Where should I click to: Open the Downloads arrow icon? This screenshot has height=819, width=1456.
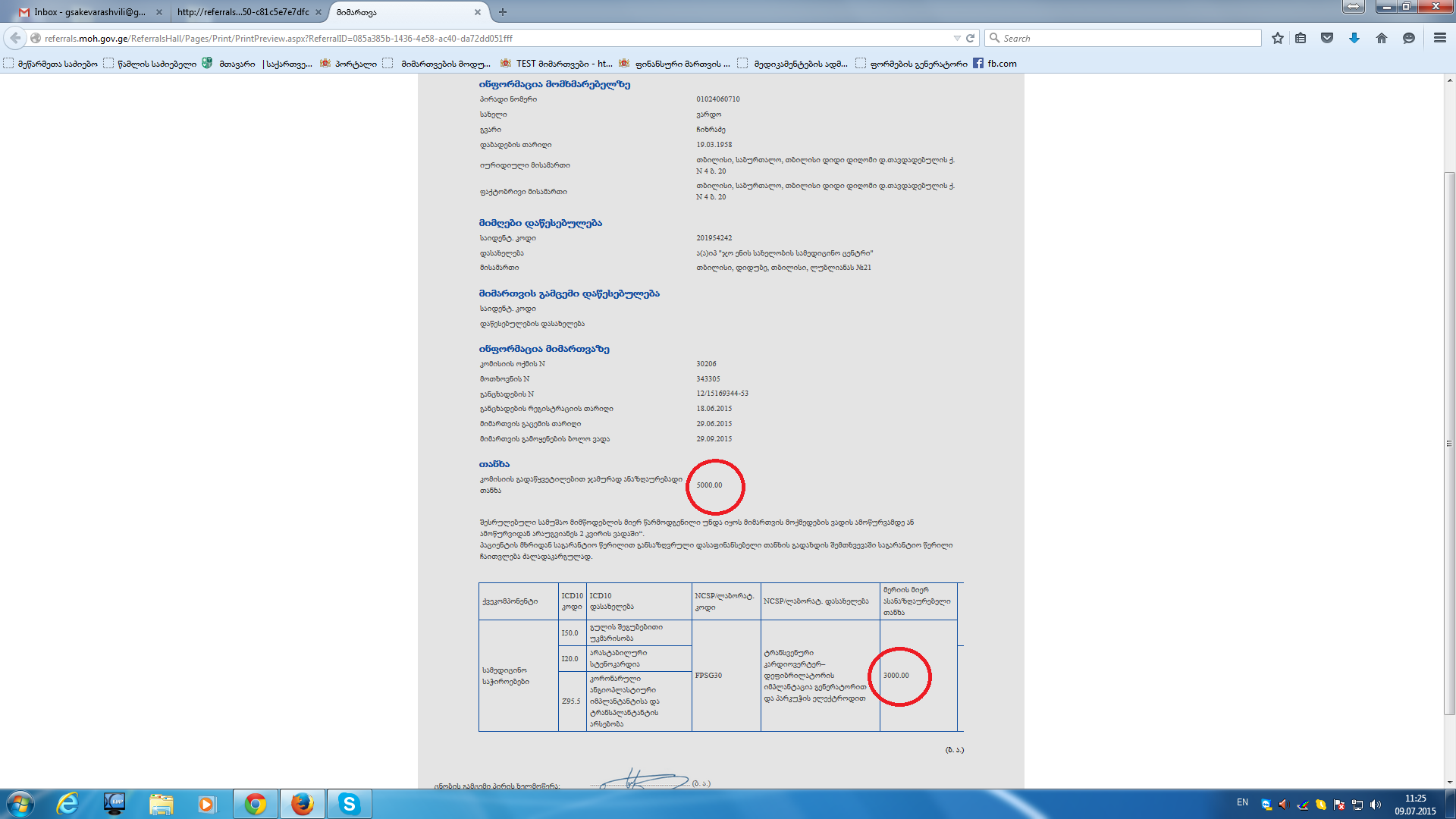[1354, 38]
